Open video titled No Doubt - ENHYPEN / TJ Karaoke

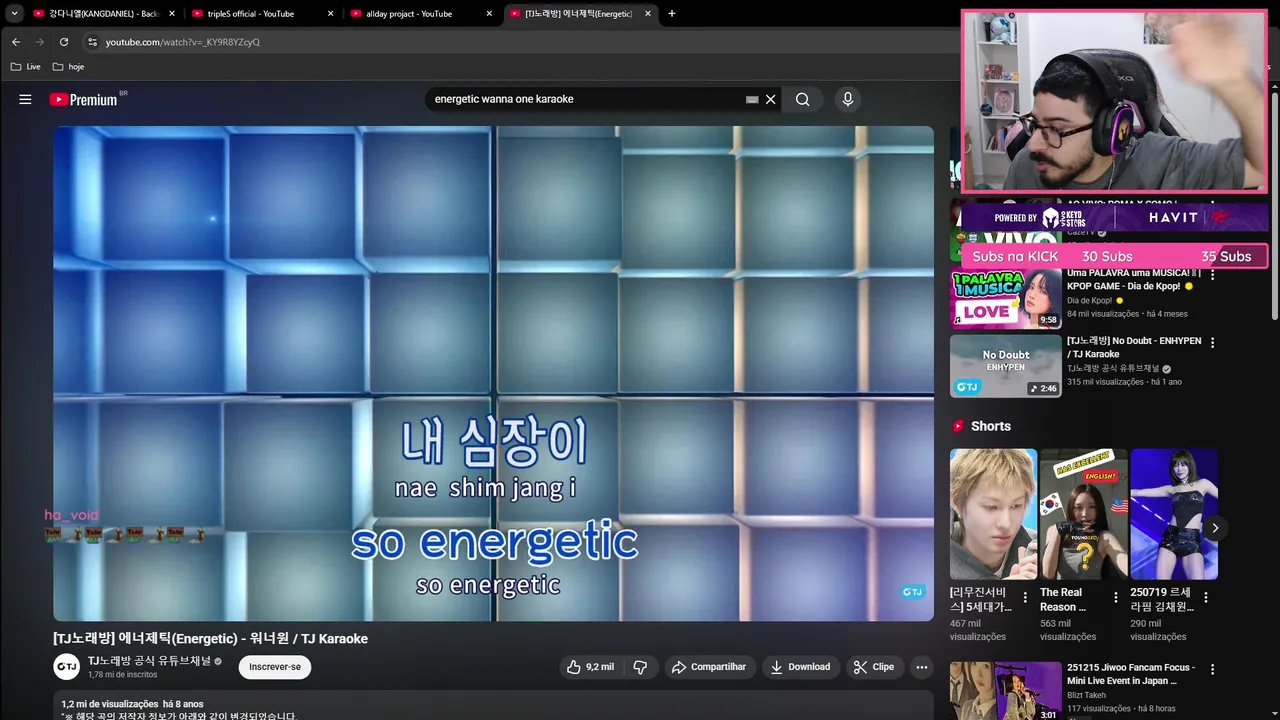coord(1134,347)
